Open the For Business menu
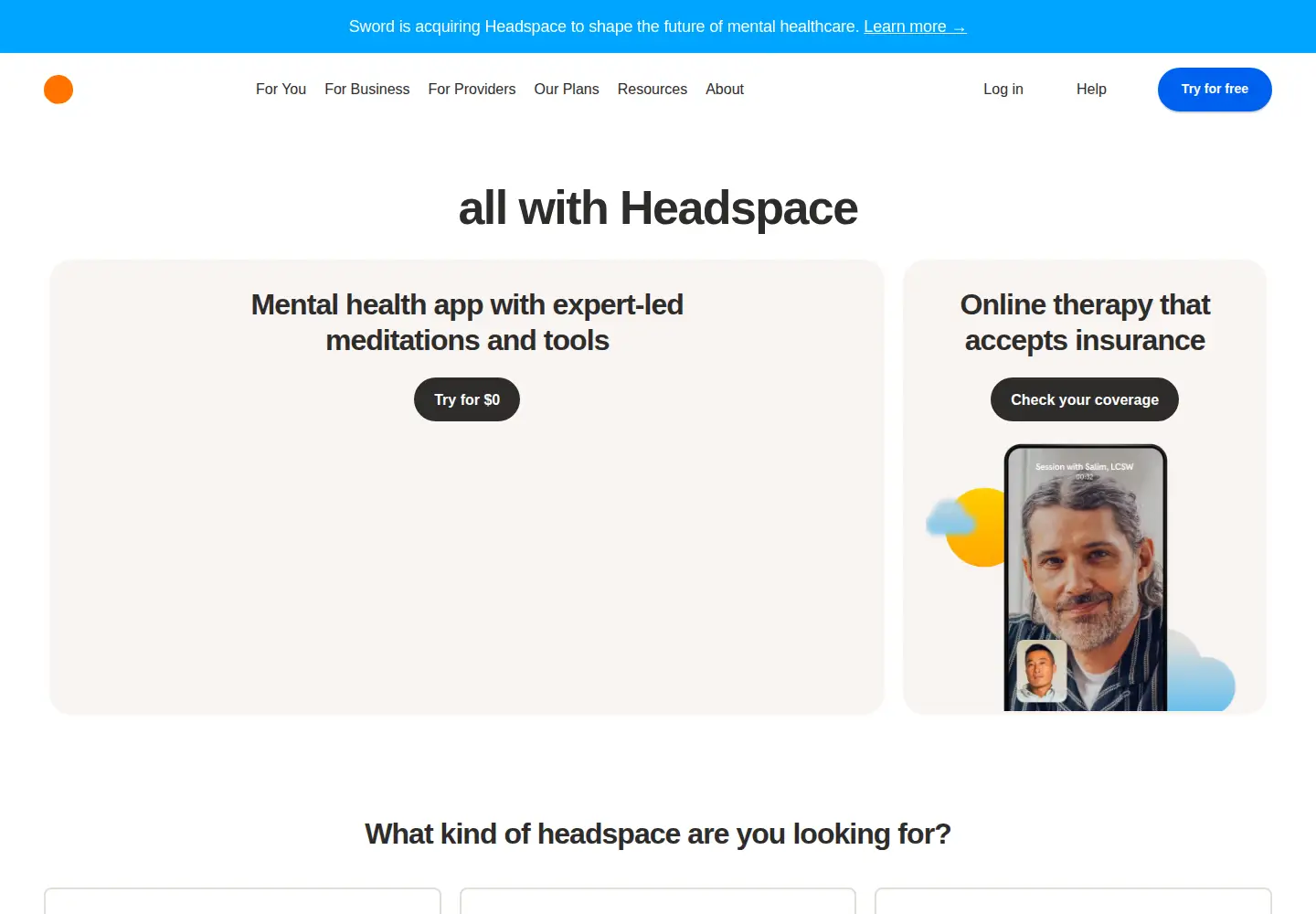The height and width of the screenshot is (914, 1316). 366,90
